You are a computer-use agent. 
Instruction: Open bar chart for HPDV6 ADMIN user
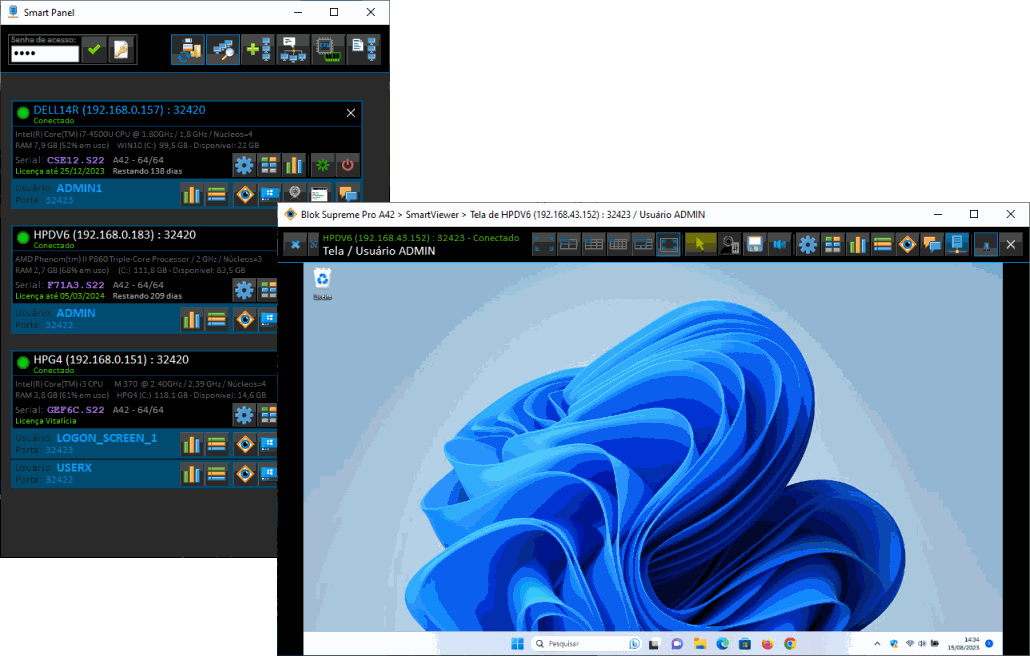(191, 319)
